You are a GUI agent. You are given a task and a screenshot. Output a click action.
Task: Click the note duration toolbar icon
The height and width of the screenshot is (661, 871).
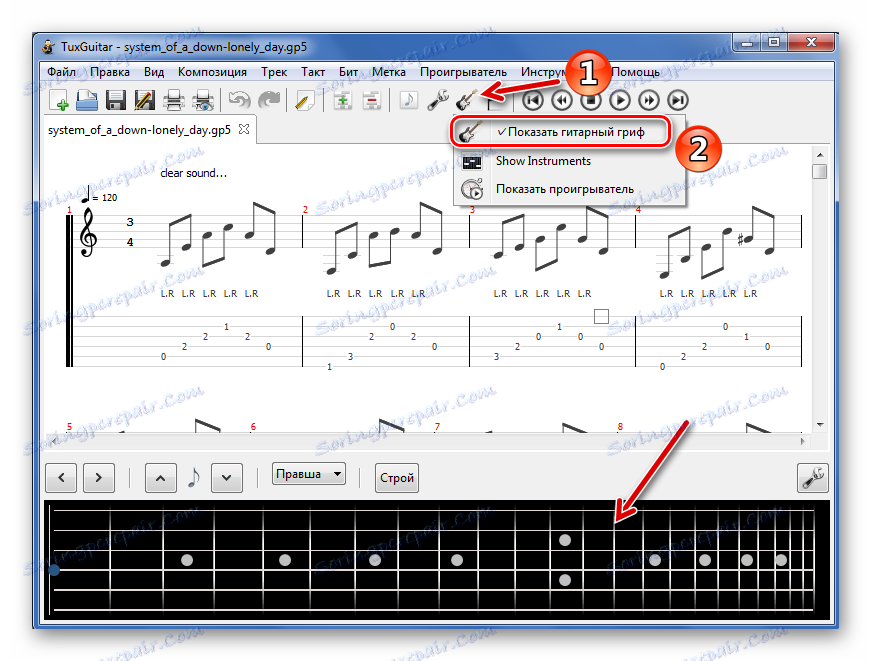click(x=408, y=101)
